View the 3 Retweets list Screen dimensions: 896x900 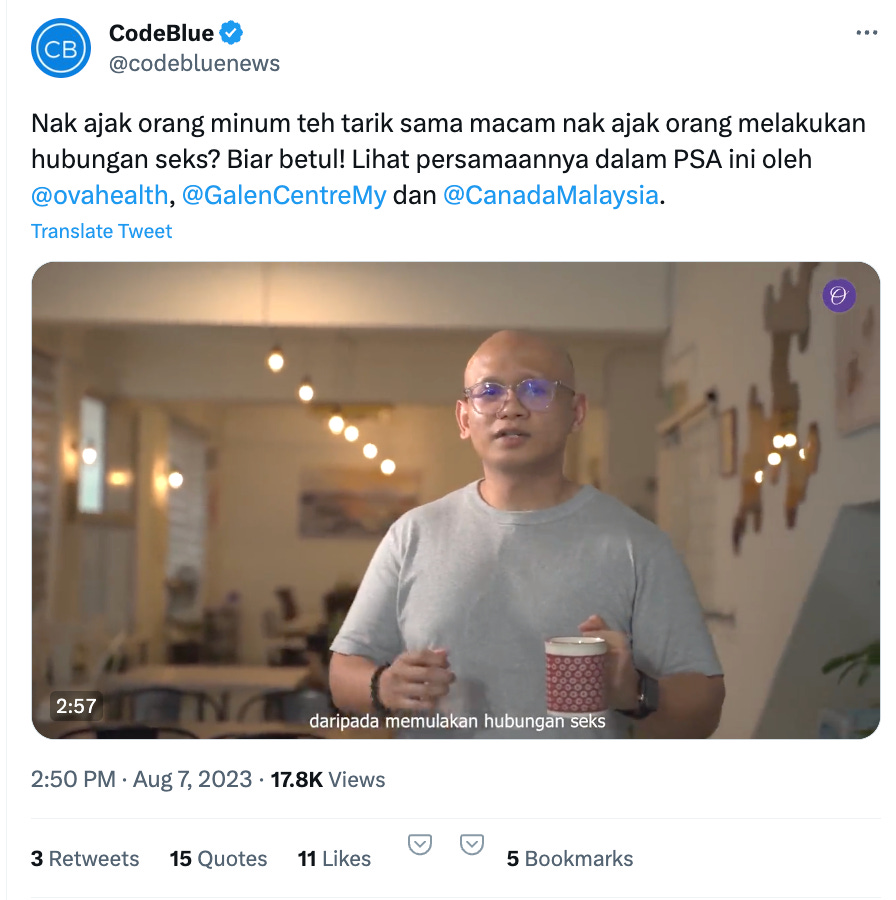click(85, 859)
